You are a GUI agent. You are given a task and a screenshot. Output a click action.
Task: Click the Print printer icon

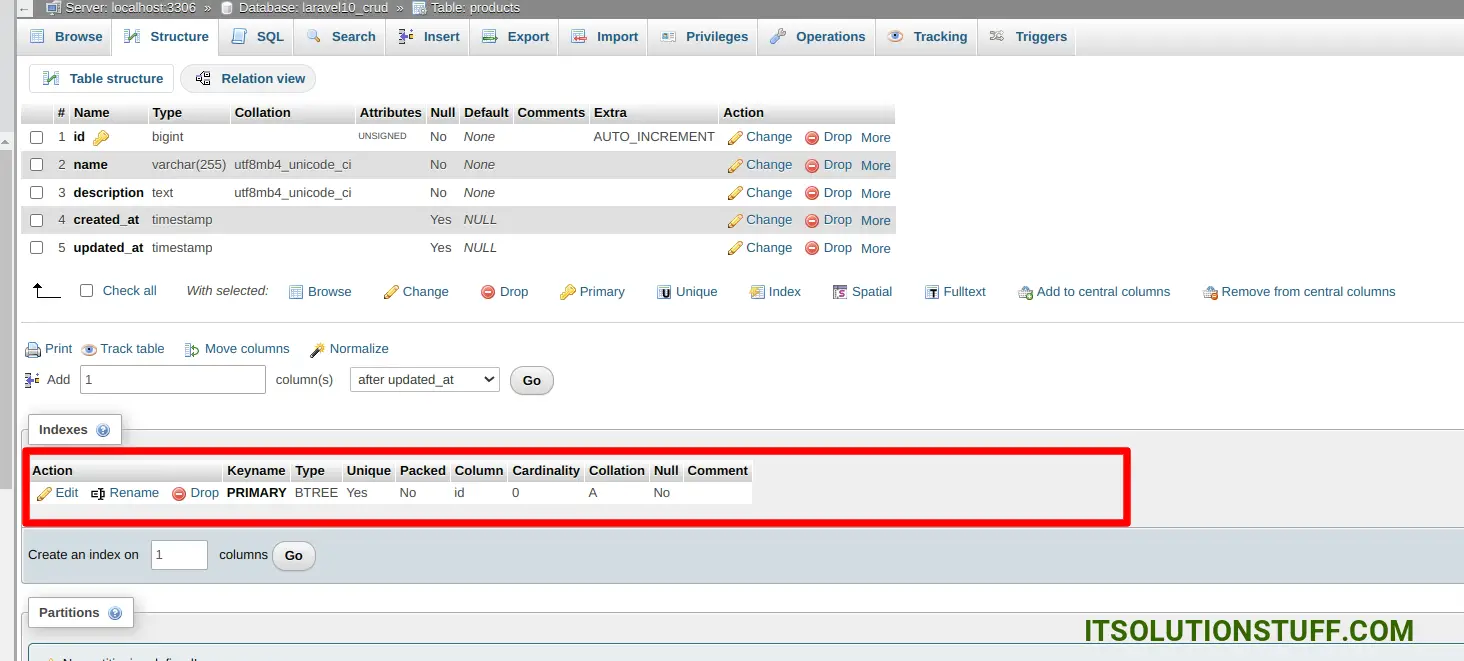33,350
